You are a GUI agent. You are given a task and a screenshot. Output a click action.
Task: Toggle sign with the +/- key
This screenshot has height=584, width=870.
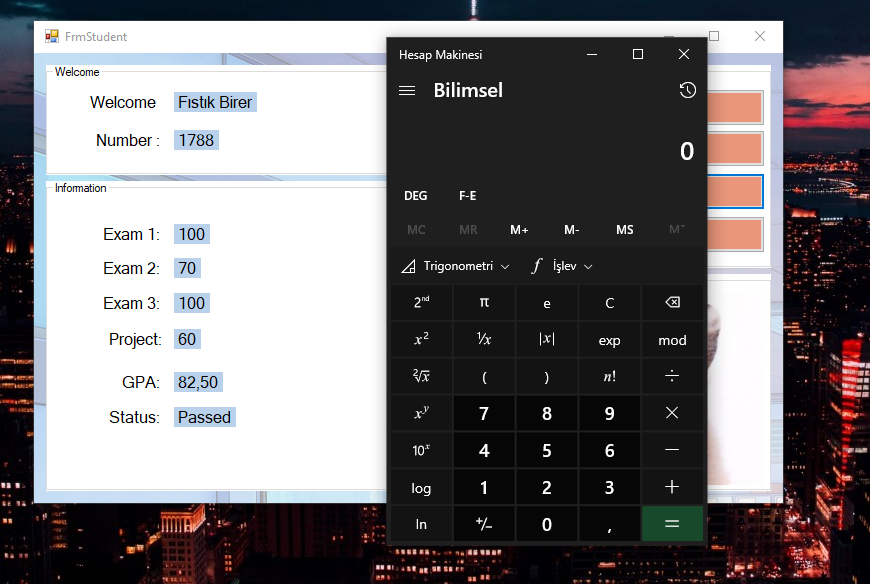[x=484, y=524]
